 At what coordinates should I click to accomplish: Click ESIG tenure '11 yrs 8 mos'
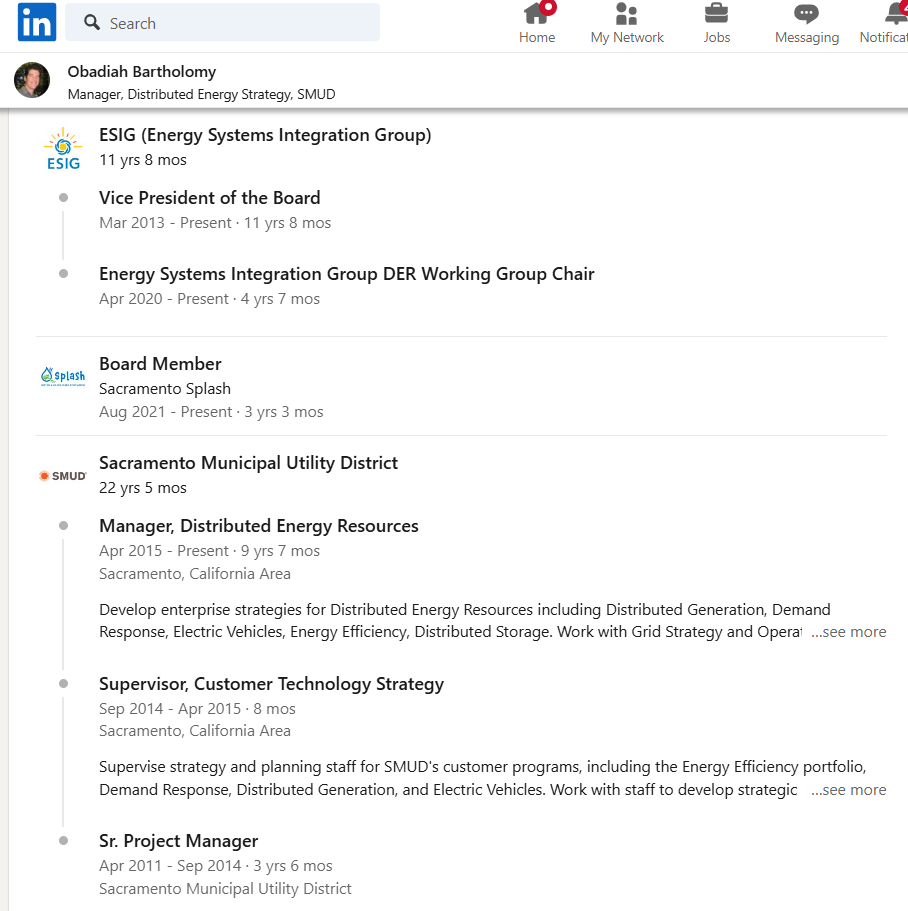tap(143, 160)
